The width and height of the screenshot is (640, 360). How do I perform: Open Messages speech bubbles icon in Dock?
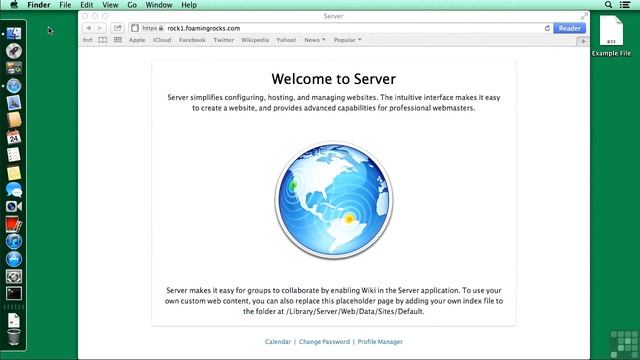click(14, 189)
